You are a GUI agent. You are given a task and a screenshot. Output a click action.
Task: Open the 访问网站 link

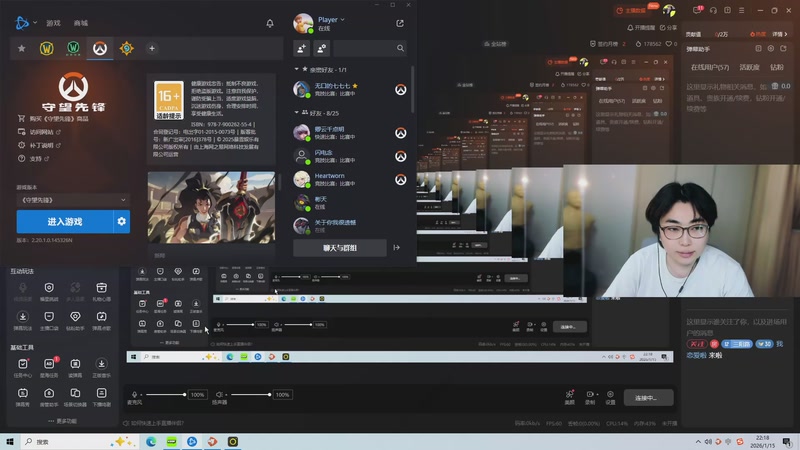(39, 132)
